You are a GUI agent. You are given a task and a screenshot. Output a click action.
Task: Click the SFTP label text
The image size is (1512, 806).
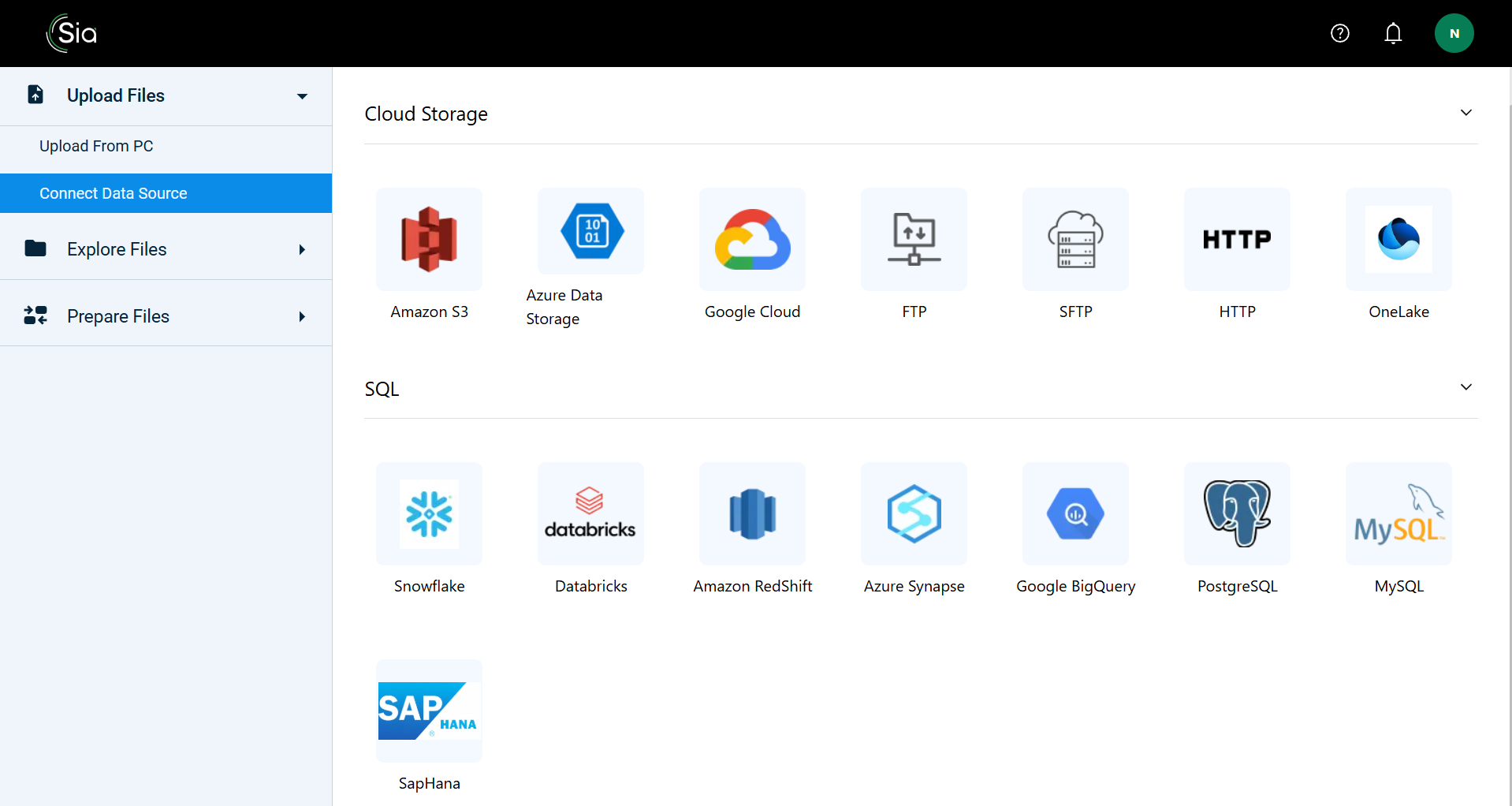(1075, 312)
